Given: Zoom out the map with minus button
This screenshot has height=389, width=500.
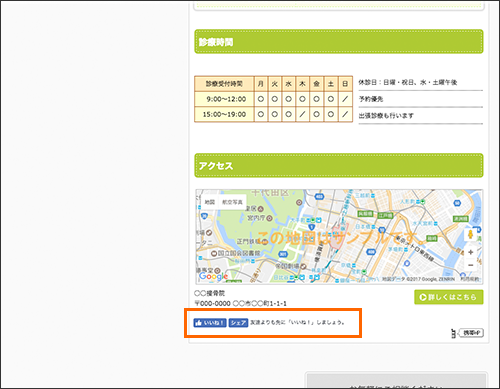Looking at the screenshot, I should pos(471,265).
